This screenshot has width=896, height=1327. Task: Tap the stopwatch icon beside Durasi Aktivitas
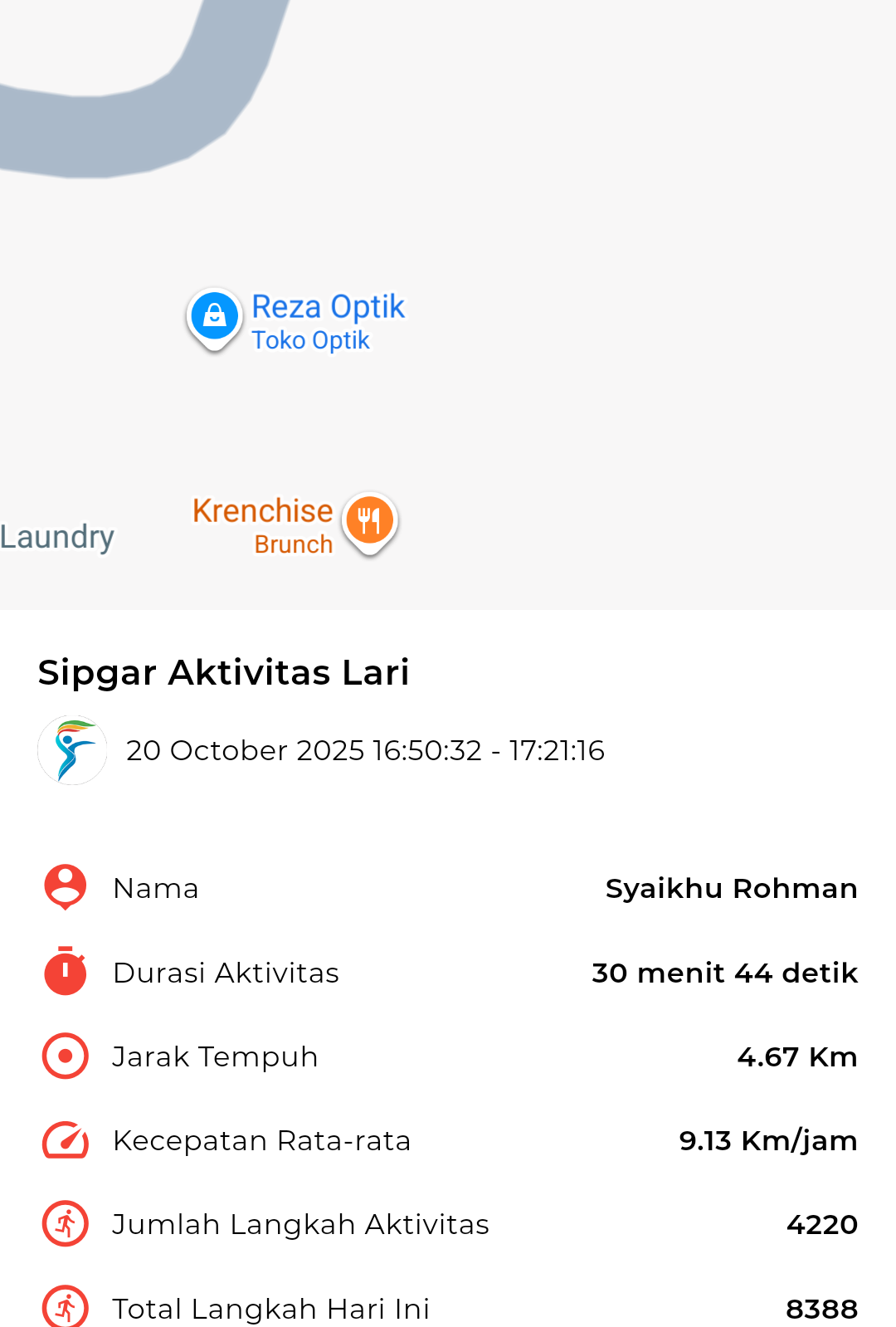65,972
